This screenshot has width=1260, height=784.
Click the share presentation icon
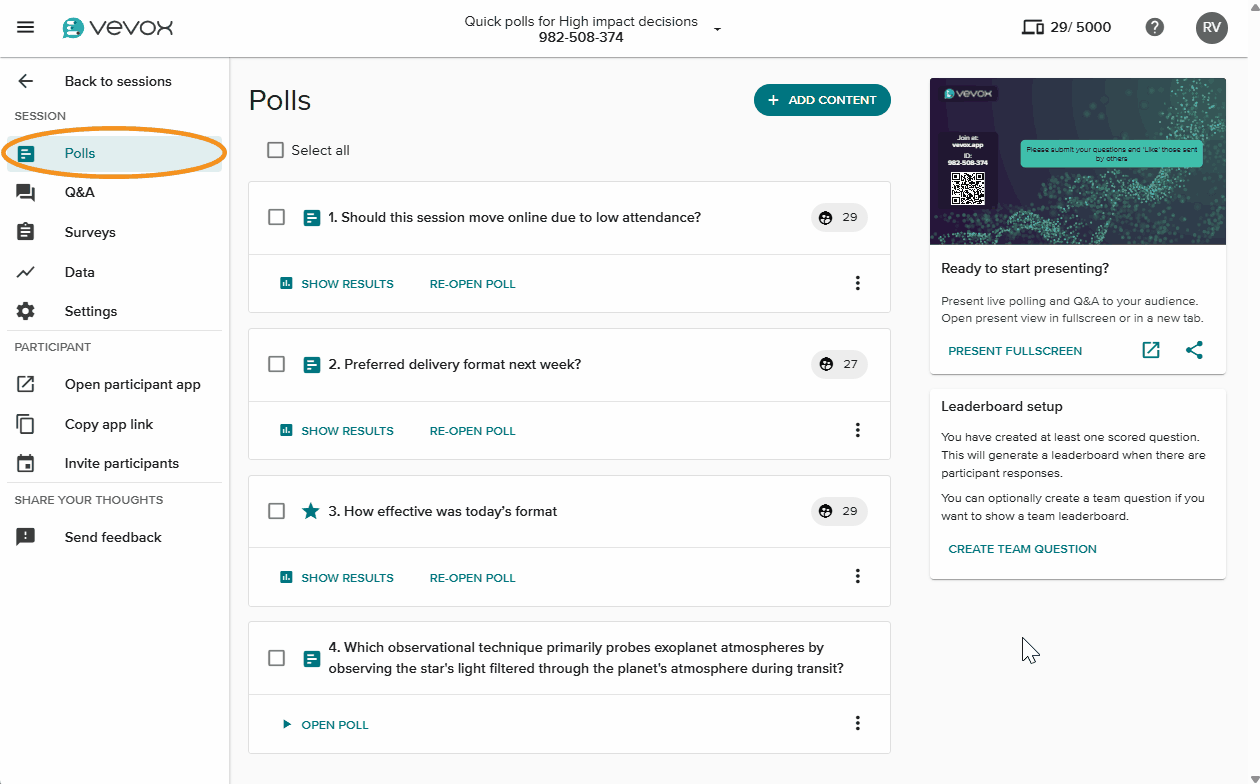[1194, 350]
